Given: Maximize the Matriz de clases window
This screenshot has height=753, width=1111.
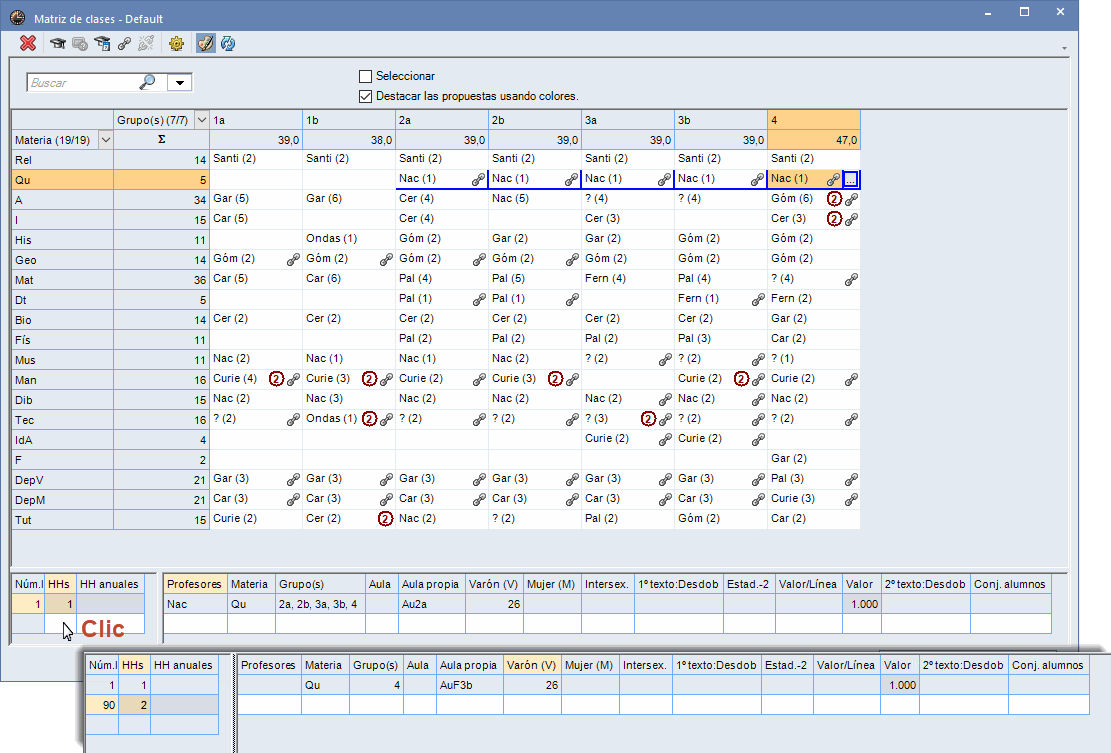Looking at the screenshot, I should coord(1024,12).
